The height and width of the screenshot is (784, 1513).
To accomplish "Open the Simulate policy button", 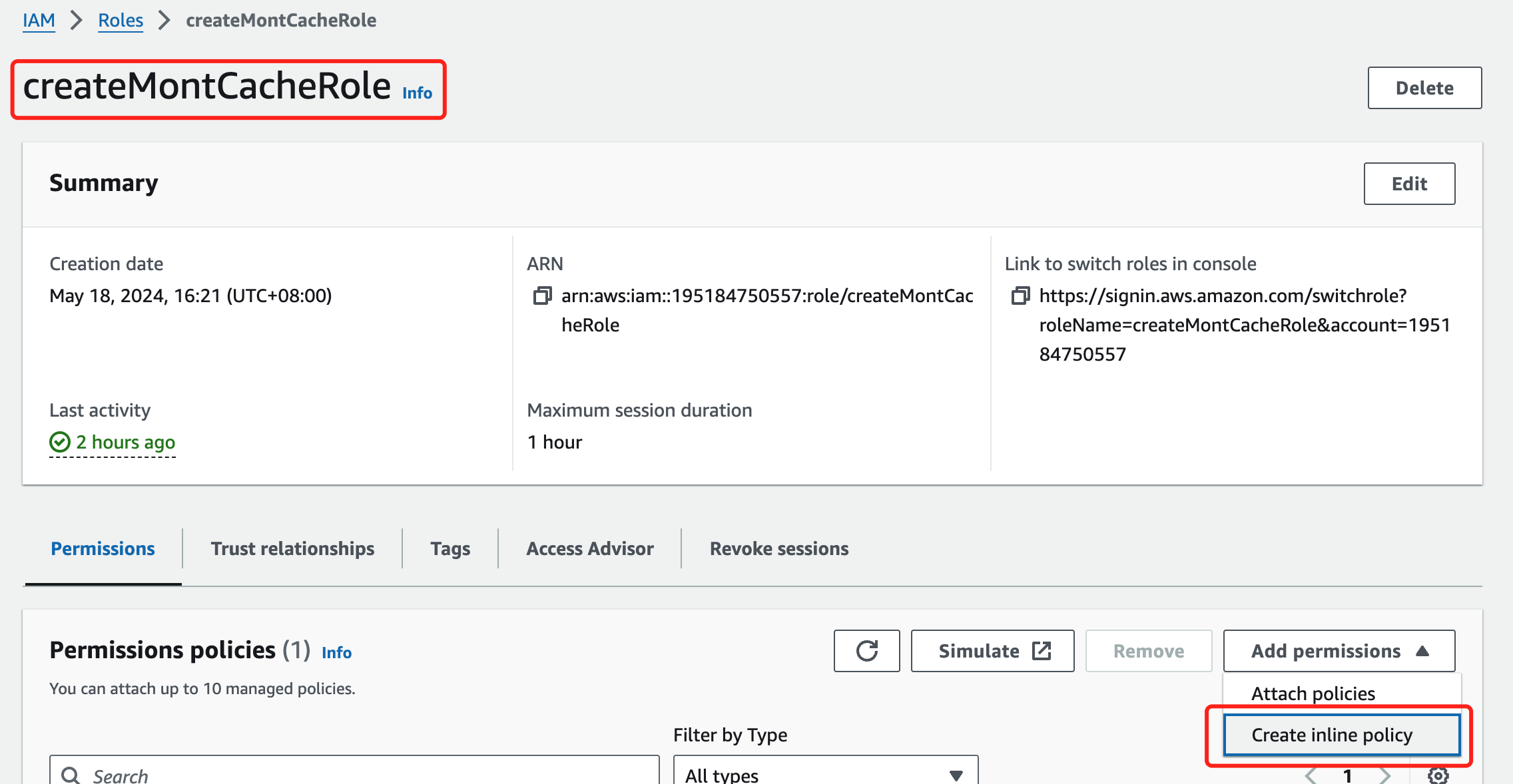I will [x=992, y=650].
